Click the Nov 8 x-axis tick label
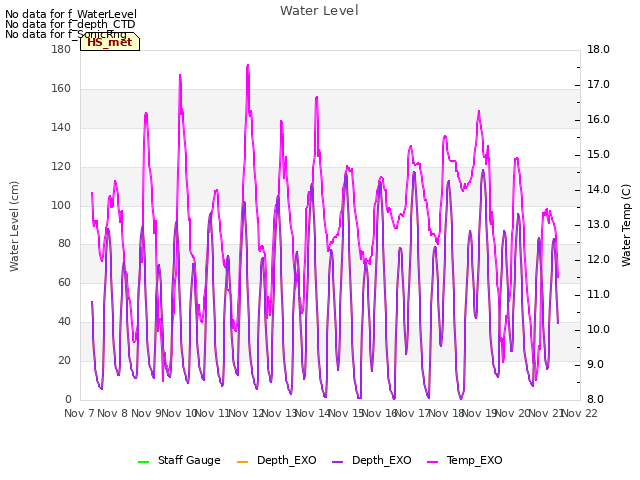Viewport: 640px width, 480px height. click(x=113, y=413)
